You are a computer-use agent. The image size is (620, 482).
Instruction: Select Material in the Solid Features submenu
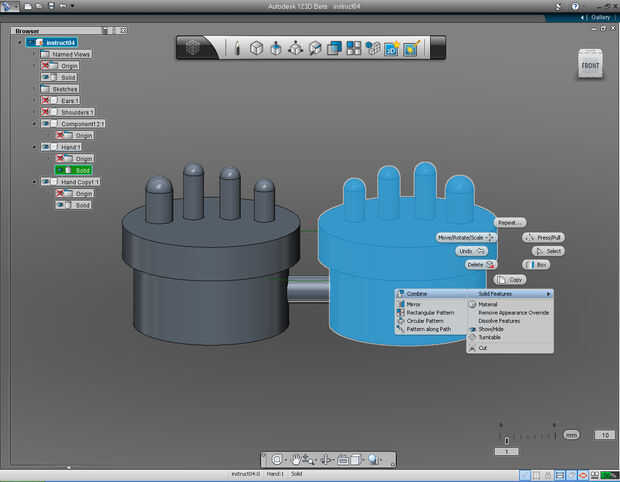tap(488, 304)
